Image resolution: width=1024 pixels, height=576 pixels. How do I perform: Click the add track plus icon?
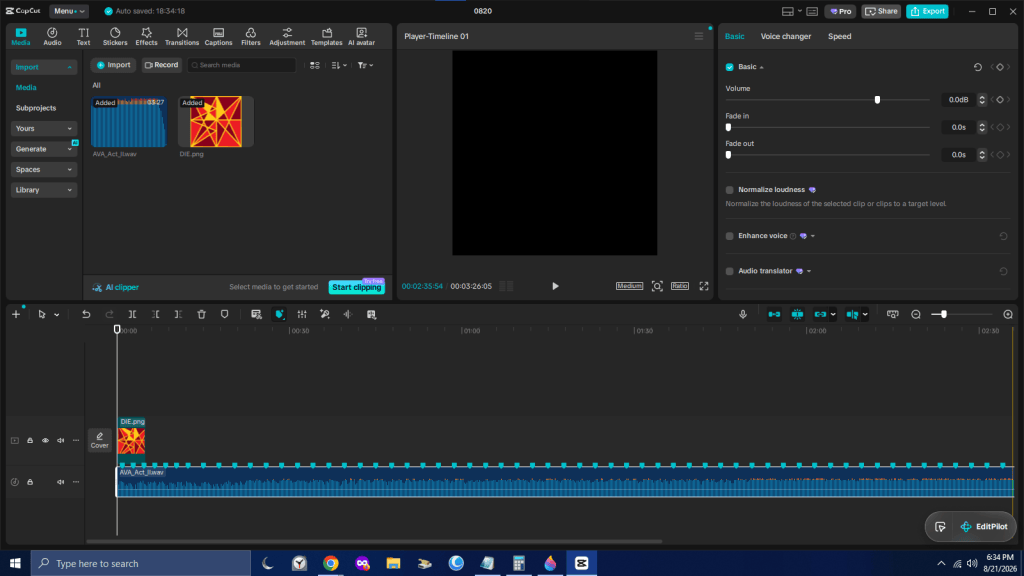16,314
